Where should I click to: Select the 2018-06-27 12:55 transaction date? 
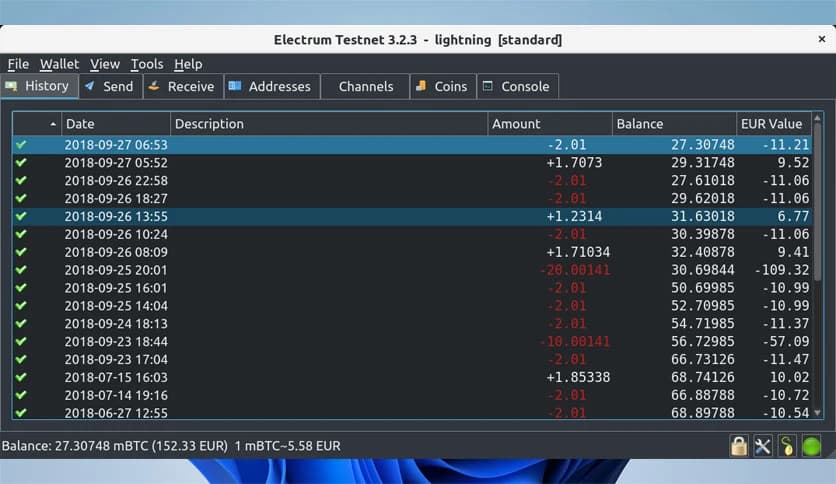pos(116,413)
